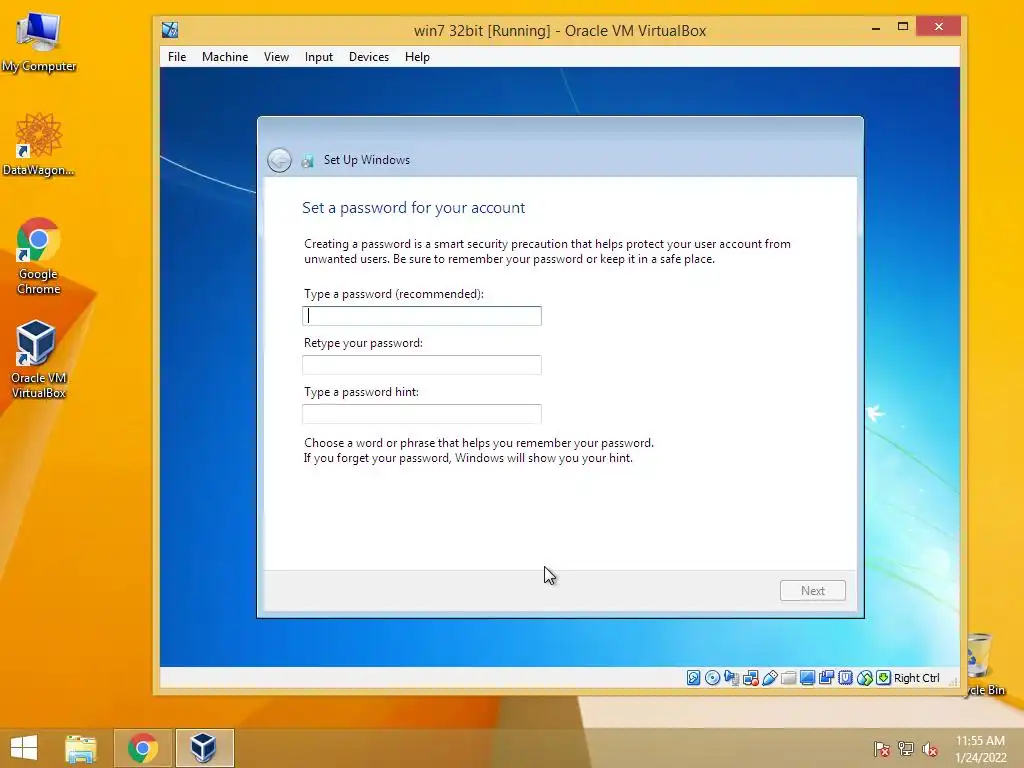Click the network tray icon
This screenshot has width=1024, height=768.
[906, 749]
